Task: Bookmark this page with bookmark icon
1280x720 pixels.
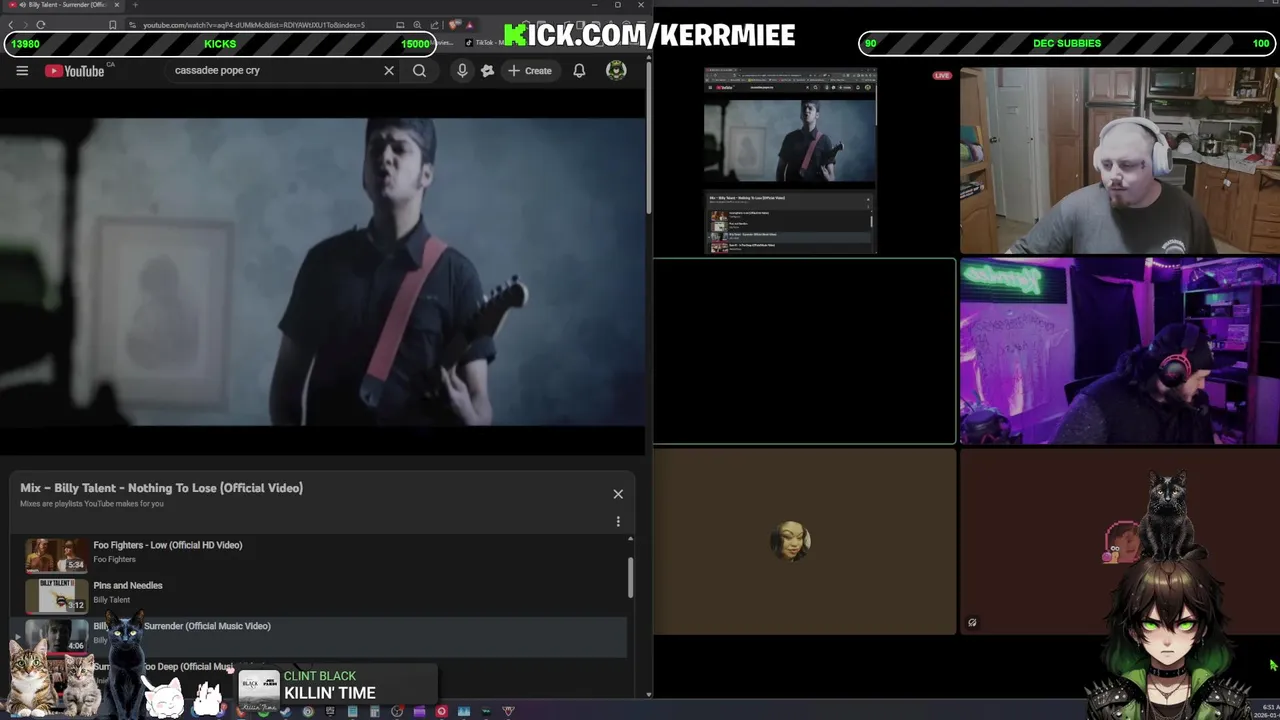Action: (x=113, y=25)
